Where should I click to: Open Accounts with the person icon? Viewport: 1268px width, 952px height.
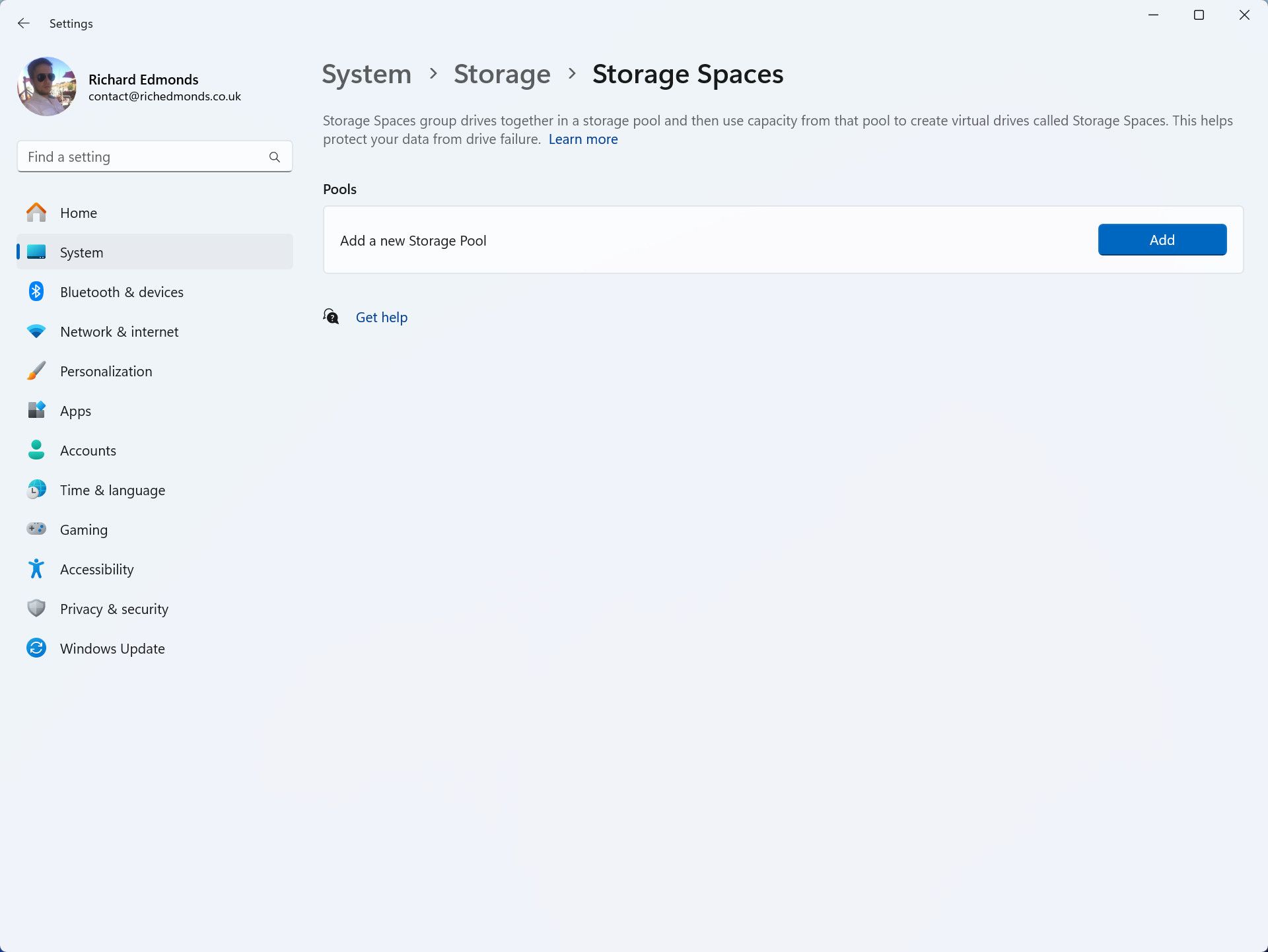pos(36,450)
